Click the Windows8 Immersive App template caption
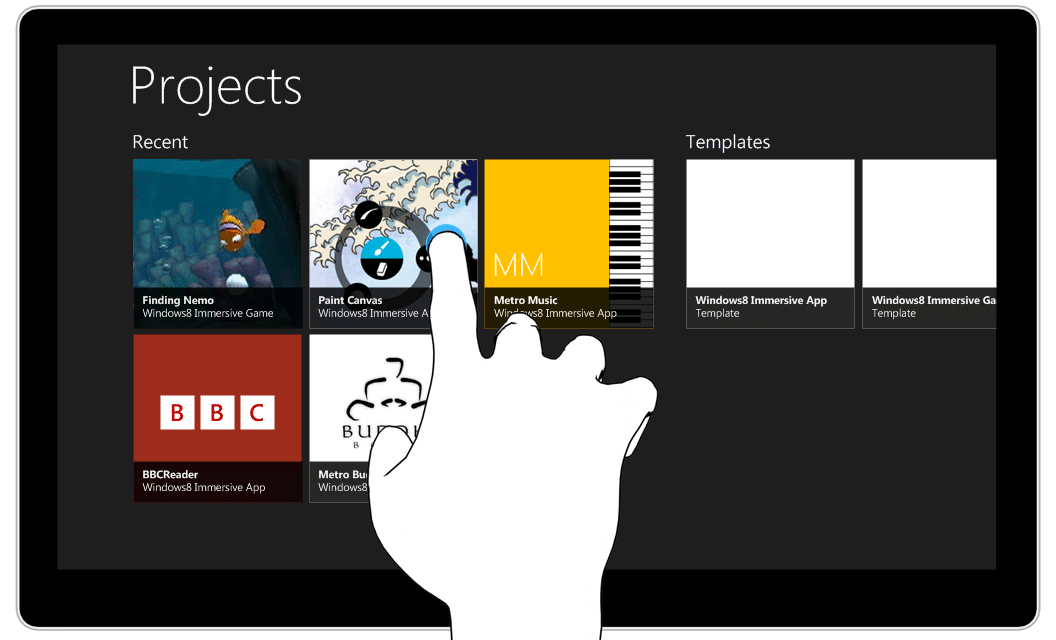 tap(761, 300)
